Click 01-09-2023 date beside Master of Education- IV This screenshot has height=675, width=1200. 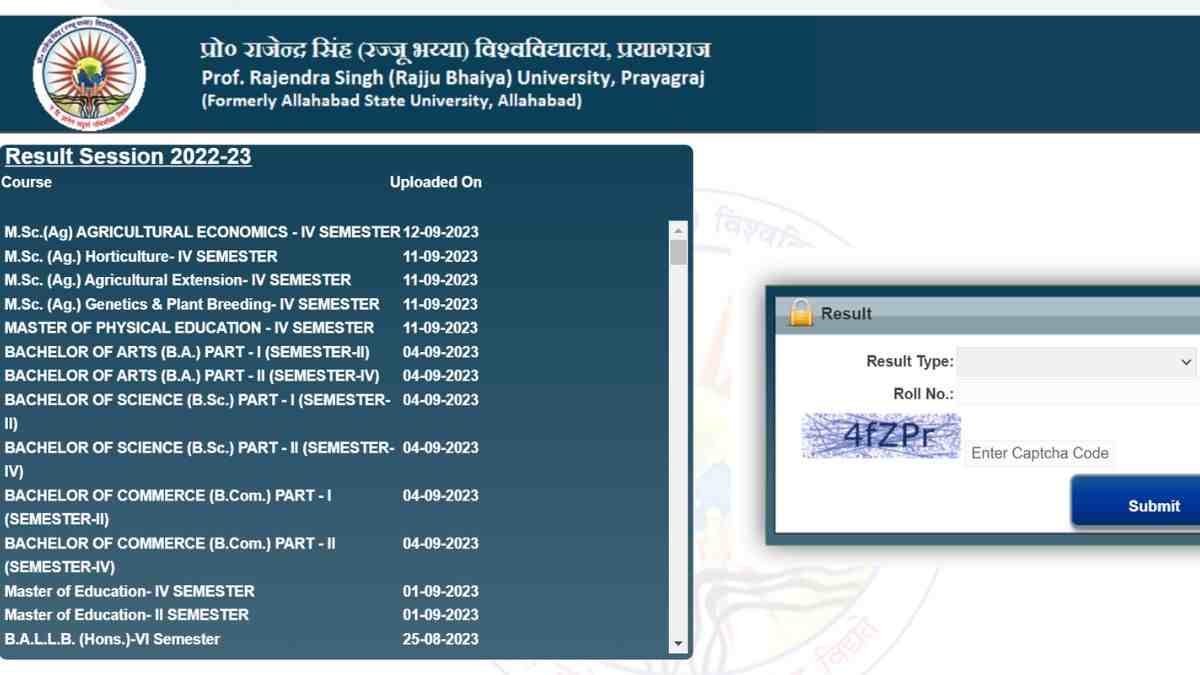pos(440,591)
